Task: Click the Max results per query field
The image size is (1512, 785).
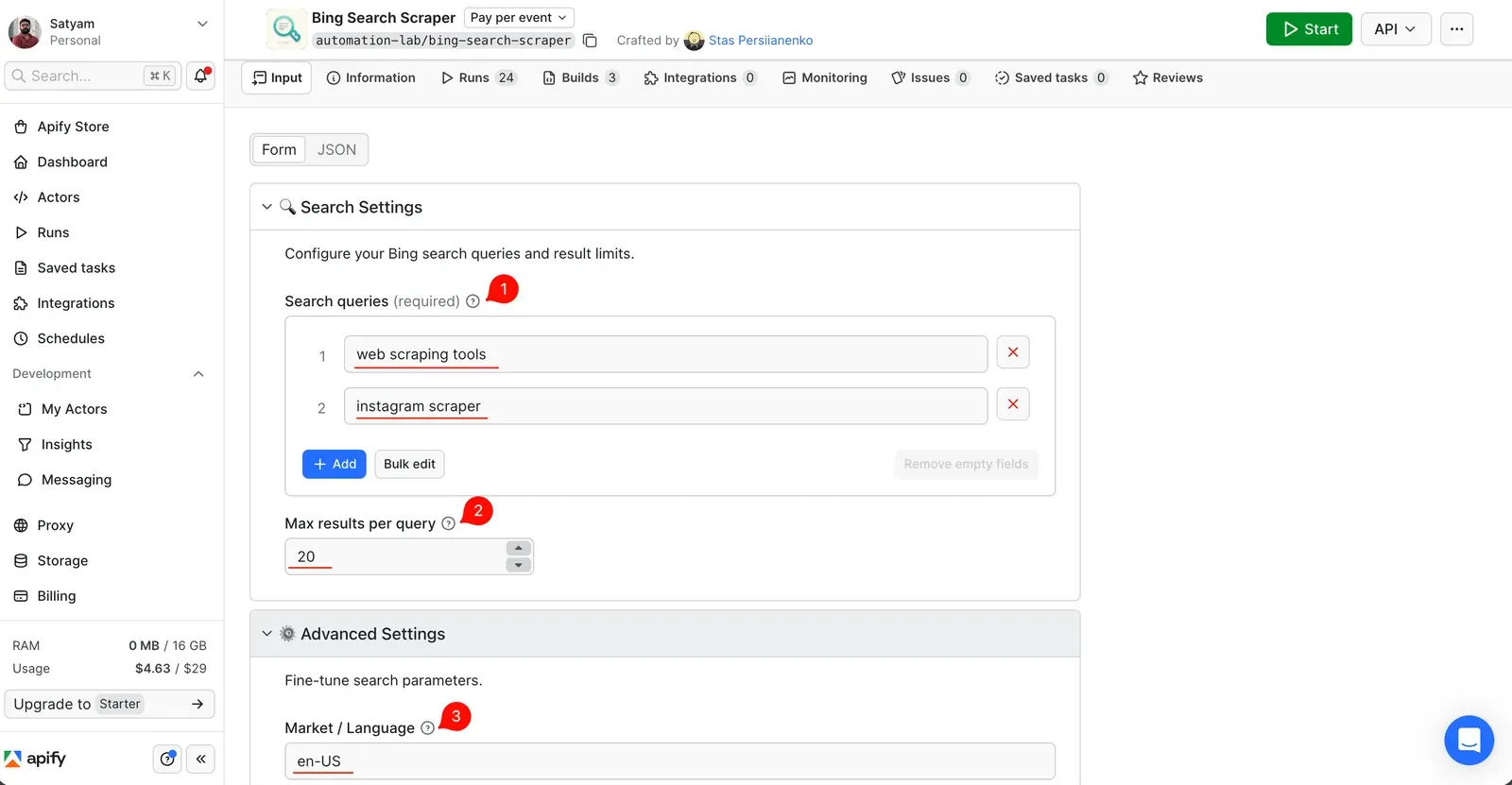Action: click(x=396, y=556)
